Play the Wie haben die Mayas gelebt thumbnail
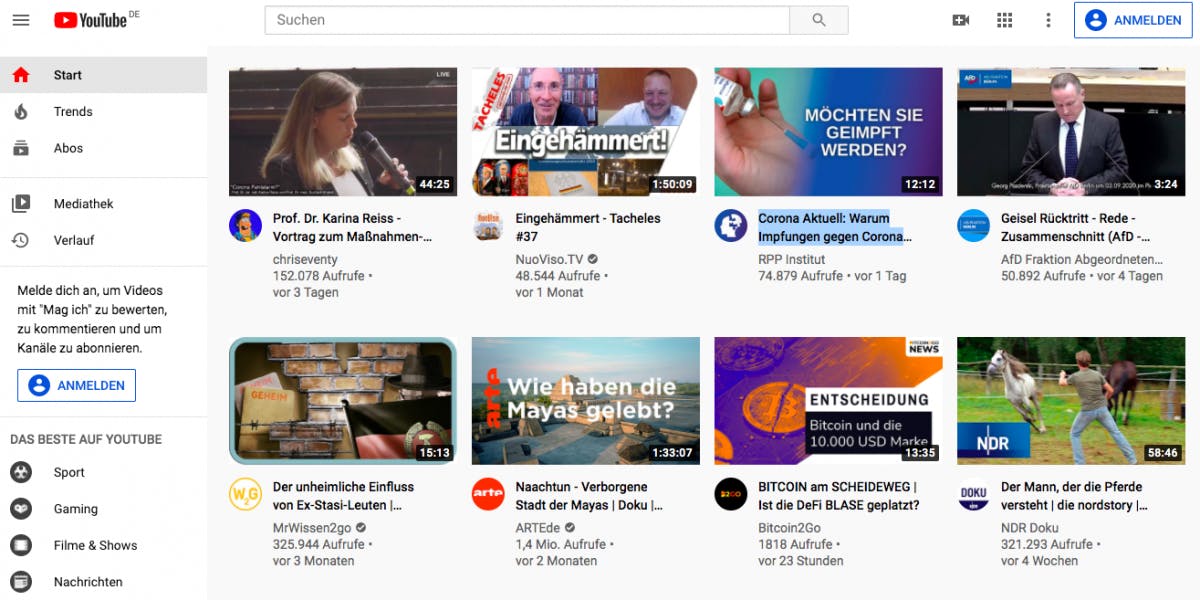 click(x=585, y=401)
